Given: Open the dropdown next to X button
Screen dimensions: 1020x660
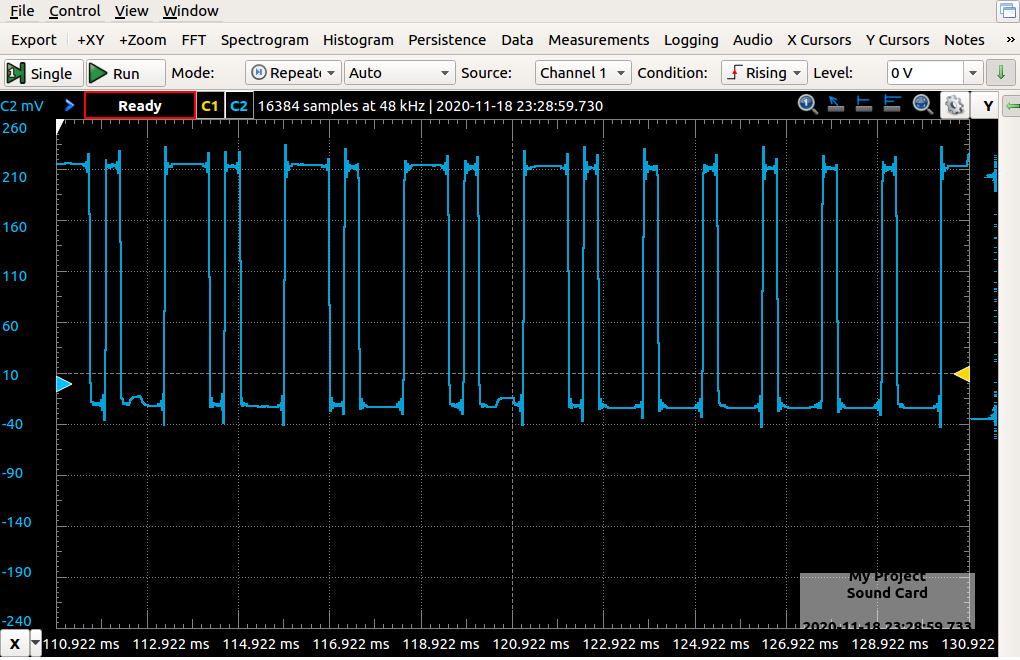Looking at the screenshot, I should click(x=36, y=643).
